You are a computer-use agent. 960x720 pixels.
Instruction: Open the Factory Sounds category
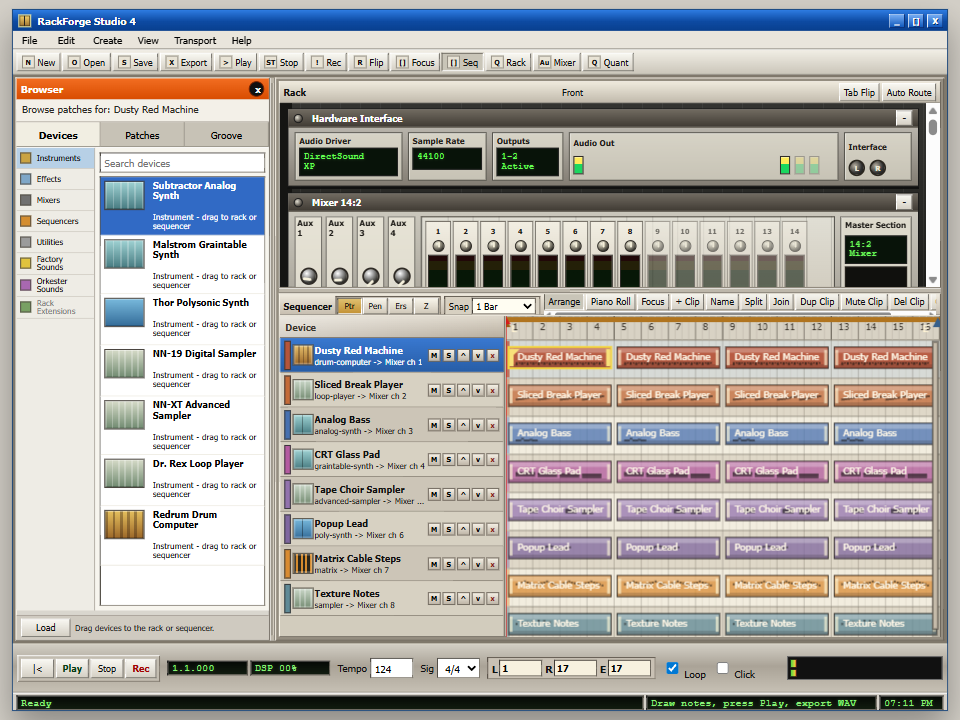point(55,263)
